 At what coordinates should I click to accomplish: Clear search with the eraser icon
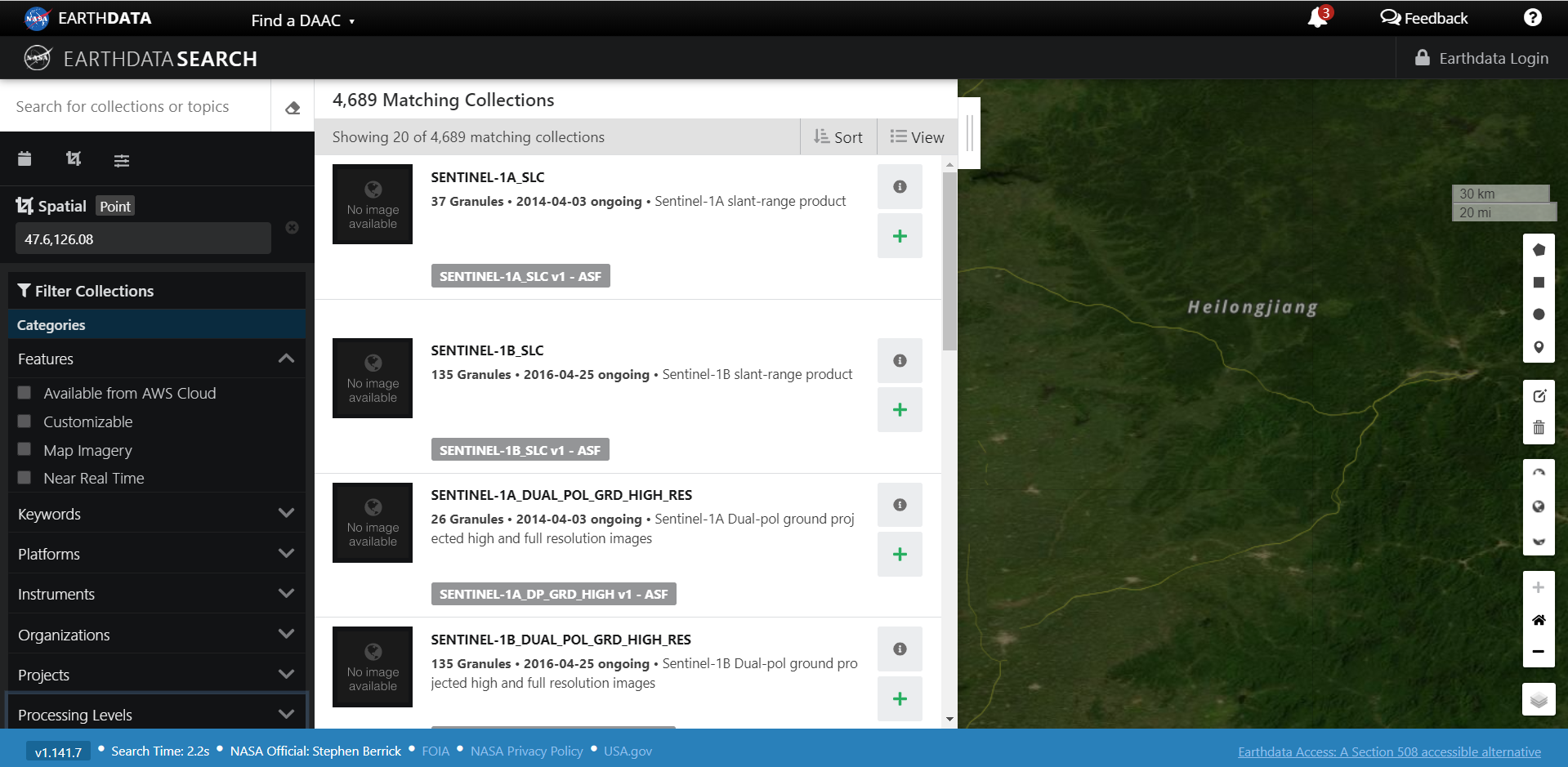293,108
